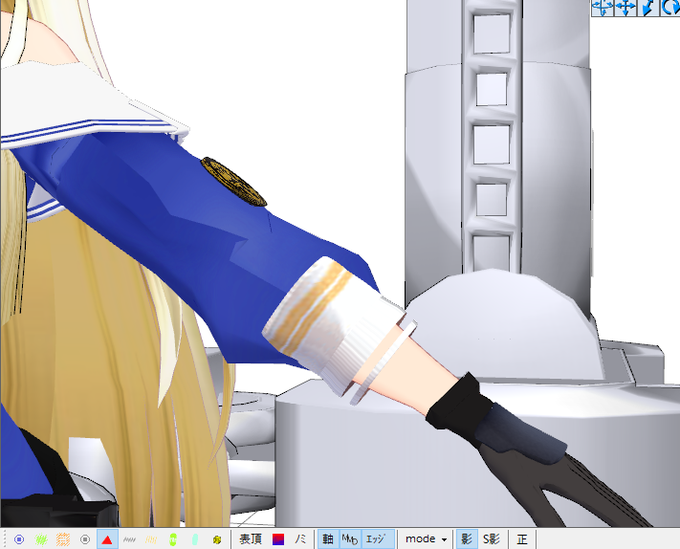Viewport: 680px width, 549px height.
Task: Toggle the green hatched display icon
Action: tap(41, 539)
